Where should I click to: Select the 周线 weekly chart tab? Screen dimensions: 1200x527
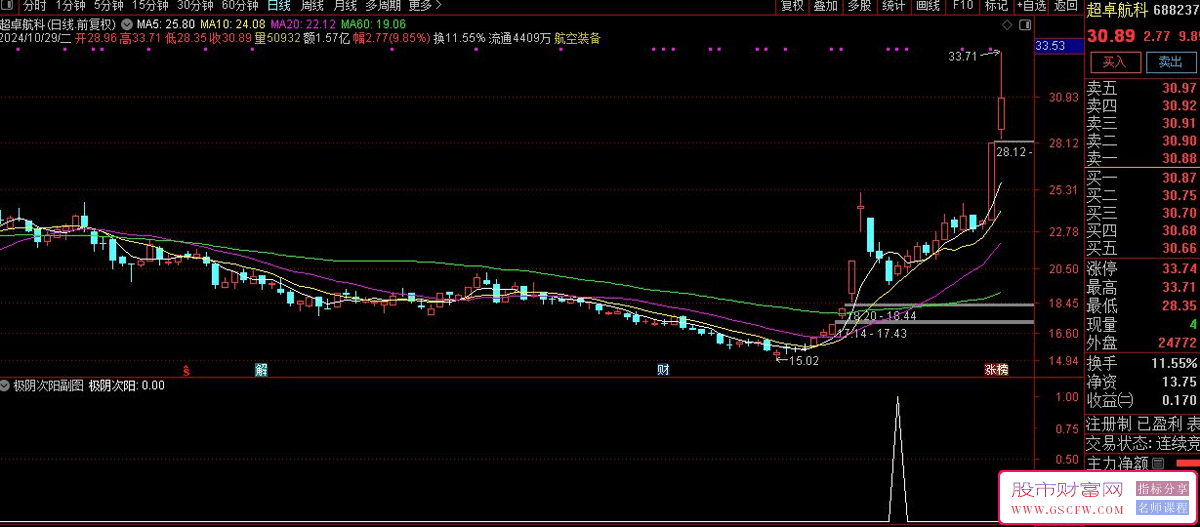point(312,6)
